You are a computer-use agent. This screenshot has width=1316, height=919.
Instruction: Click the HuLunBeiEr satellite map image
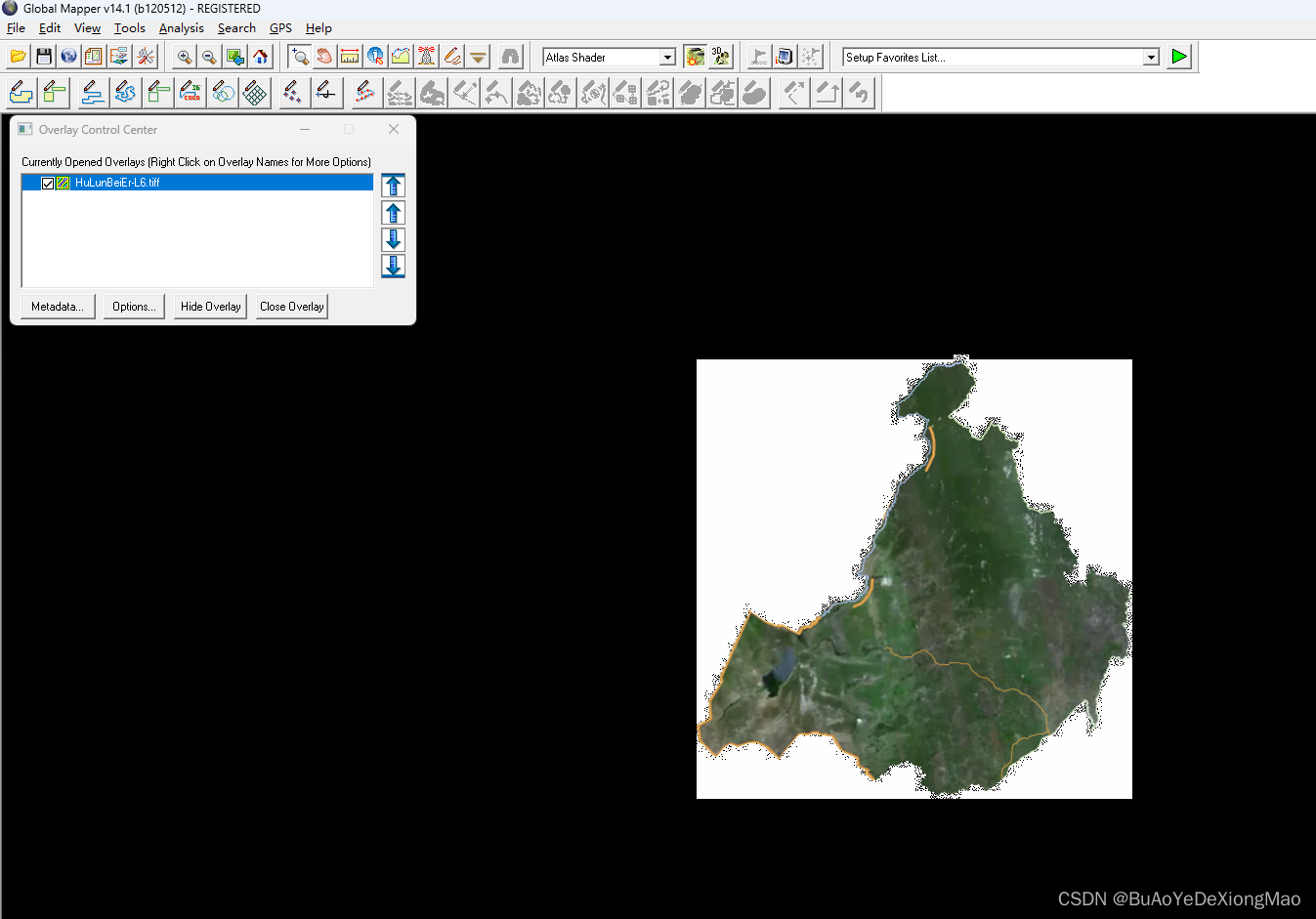pos(914,579)
